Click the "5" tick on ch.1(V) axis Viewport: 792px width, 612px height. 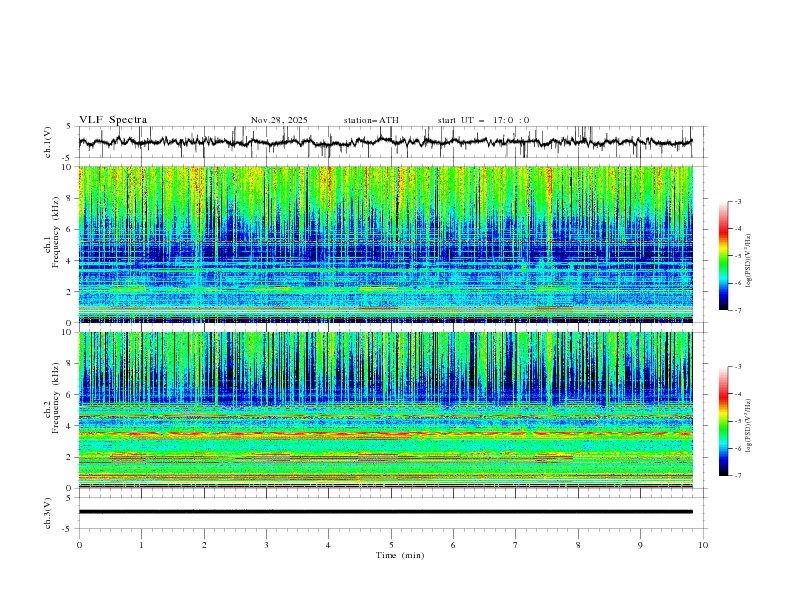[71, 127]
